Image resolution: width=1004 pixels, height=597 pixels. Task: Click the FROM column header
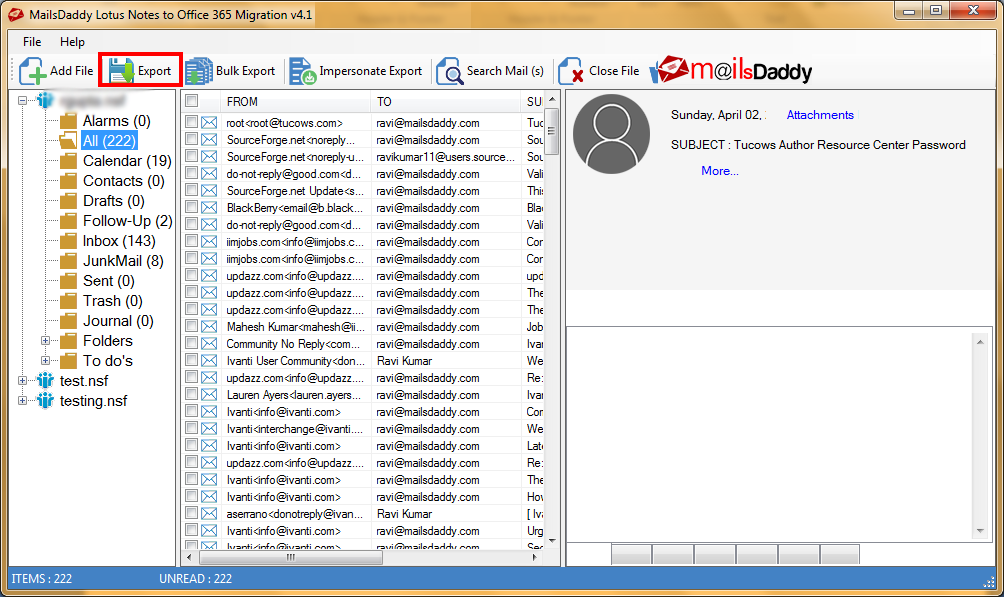(x=296, y=101)
